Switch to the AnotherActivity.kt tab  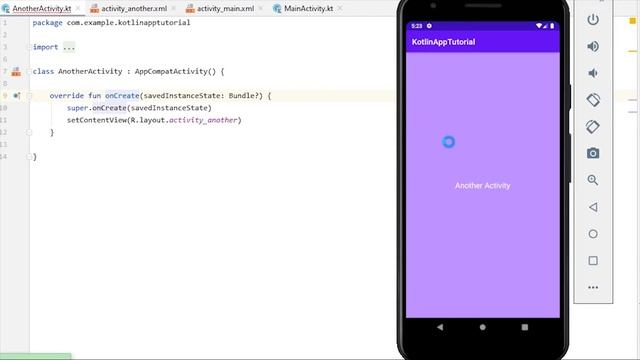[x=42, y=8]
